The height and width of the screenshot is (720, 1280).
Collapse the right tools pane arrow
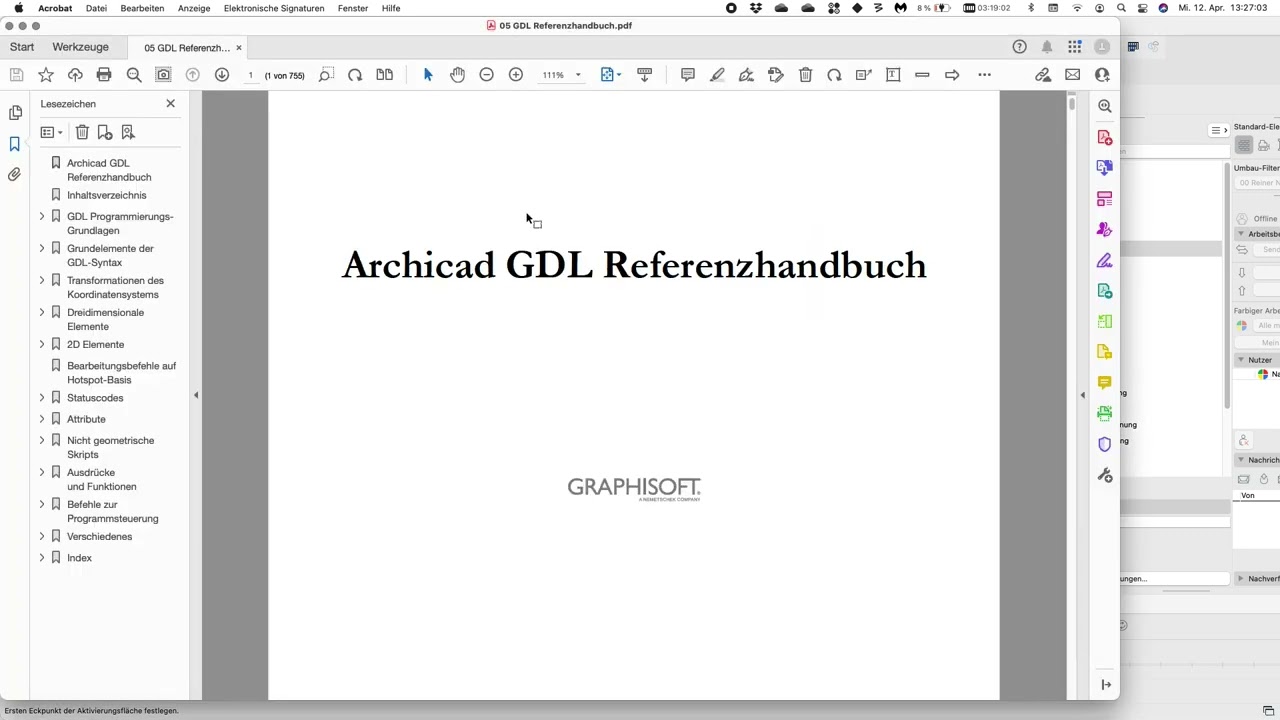click(1082, 395)
